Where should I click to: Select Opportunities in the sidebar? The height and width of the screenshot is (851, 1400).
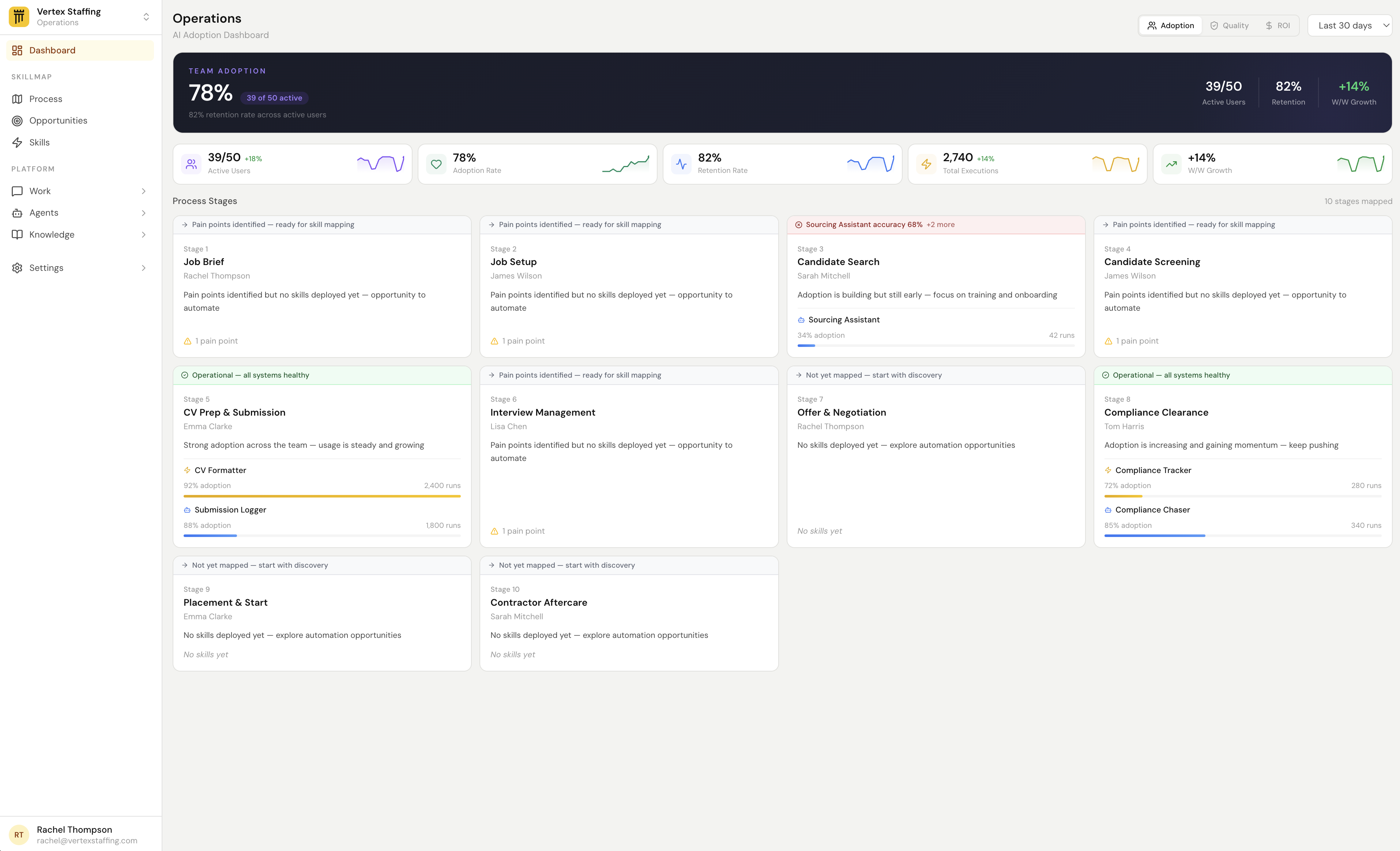click(58, 120)
